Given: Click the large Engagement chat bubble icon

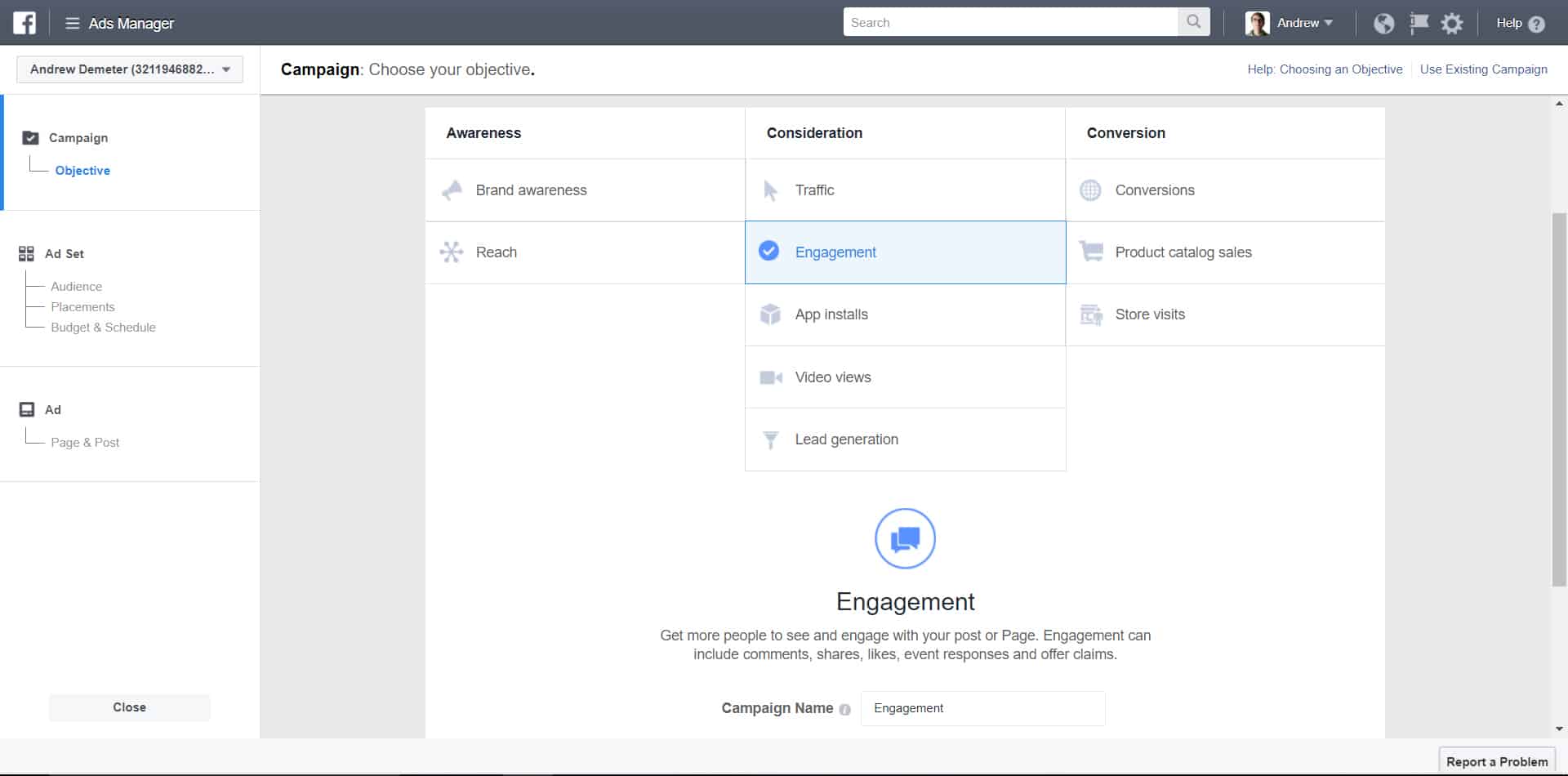Looking at the screenshot, I should coord(905,538).
